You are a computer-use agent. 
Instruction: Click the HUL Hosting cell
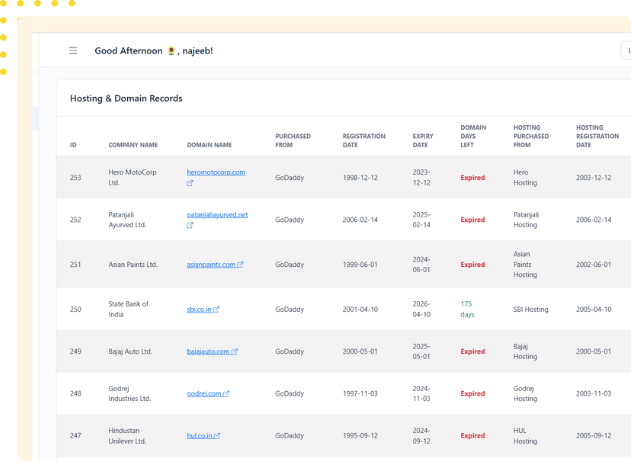[525, 436]
